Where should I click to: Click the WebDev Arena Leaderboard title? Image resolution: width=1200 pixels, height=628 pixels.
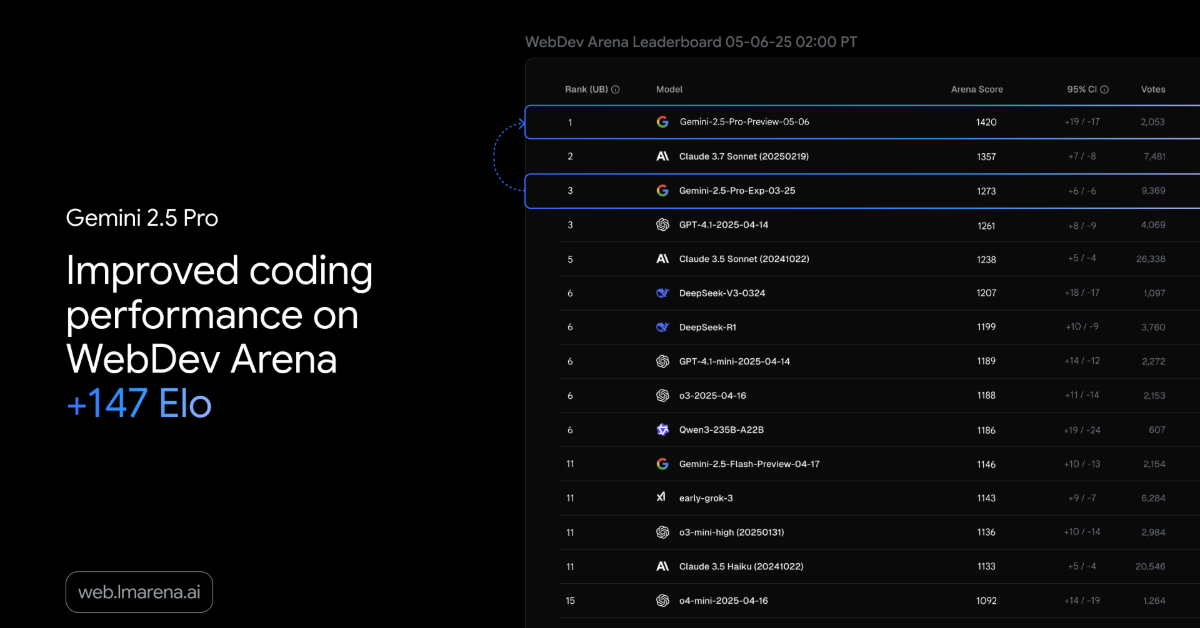coord(691,42)
